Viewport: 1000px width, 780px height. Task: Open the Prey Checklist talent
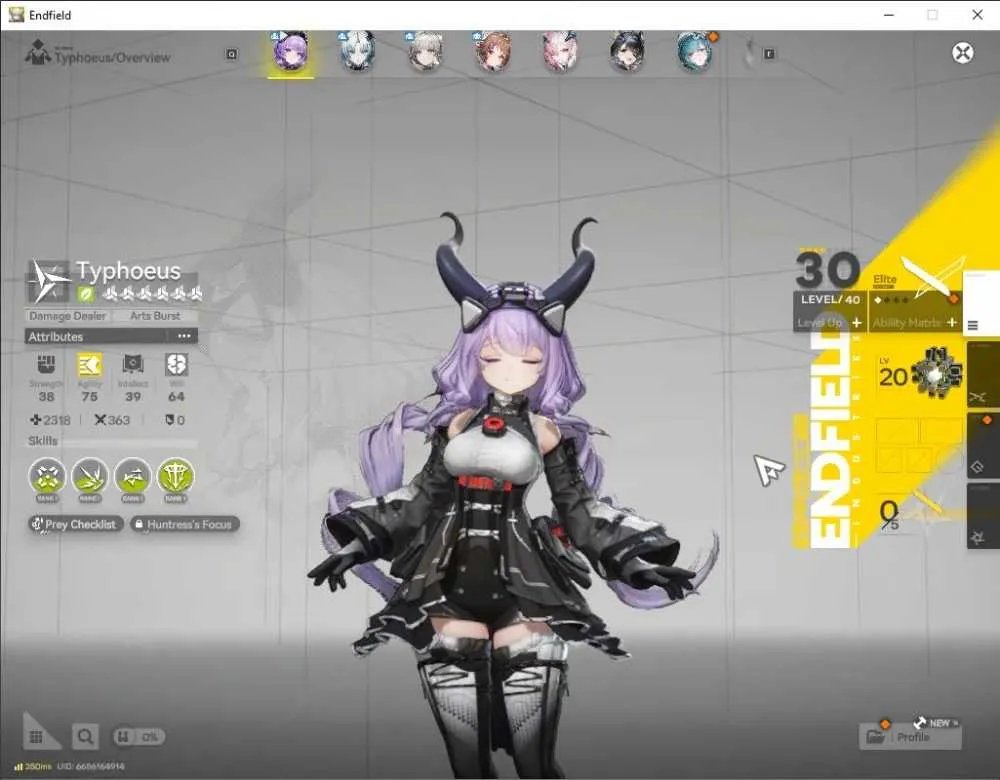[75, 524]
